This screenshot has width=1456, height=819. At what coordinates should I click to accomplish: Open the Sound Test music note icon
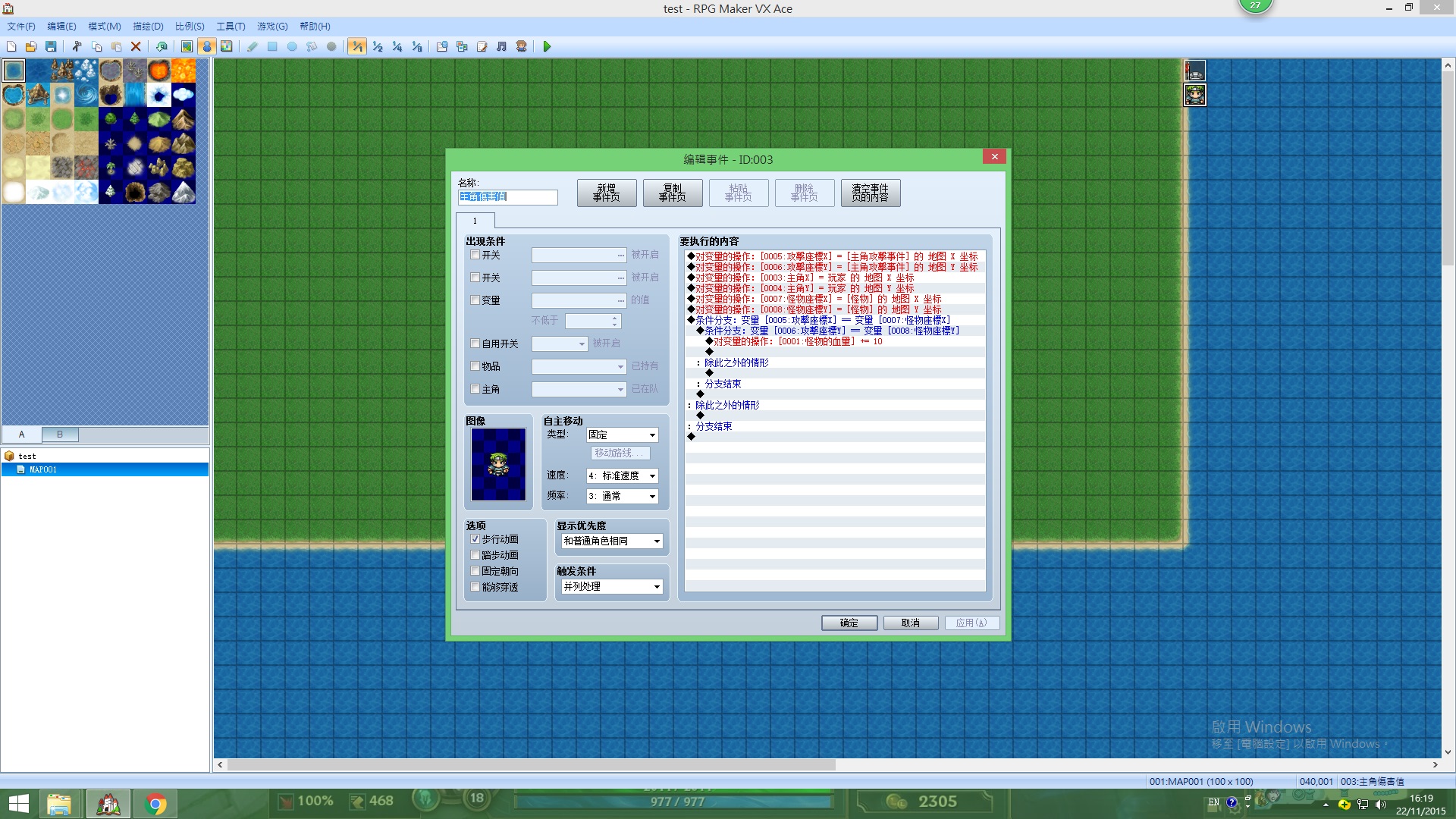pyautogui.click(x=501, y=47)
